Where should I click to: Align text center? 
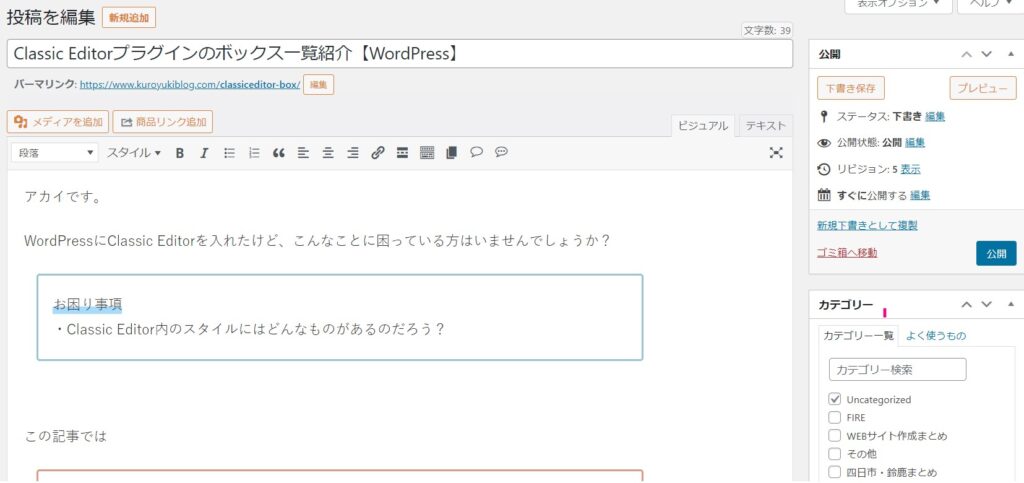click(x=328, y=153)
